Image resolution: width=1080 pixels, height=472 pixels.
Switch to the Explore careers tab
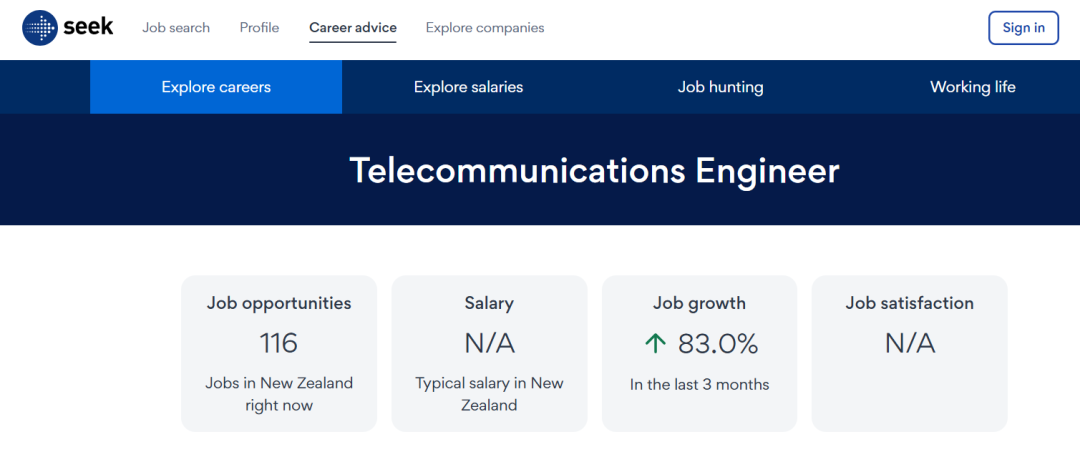click(x=216, y=87)
